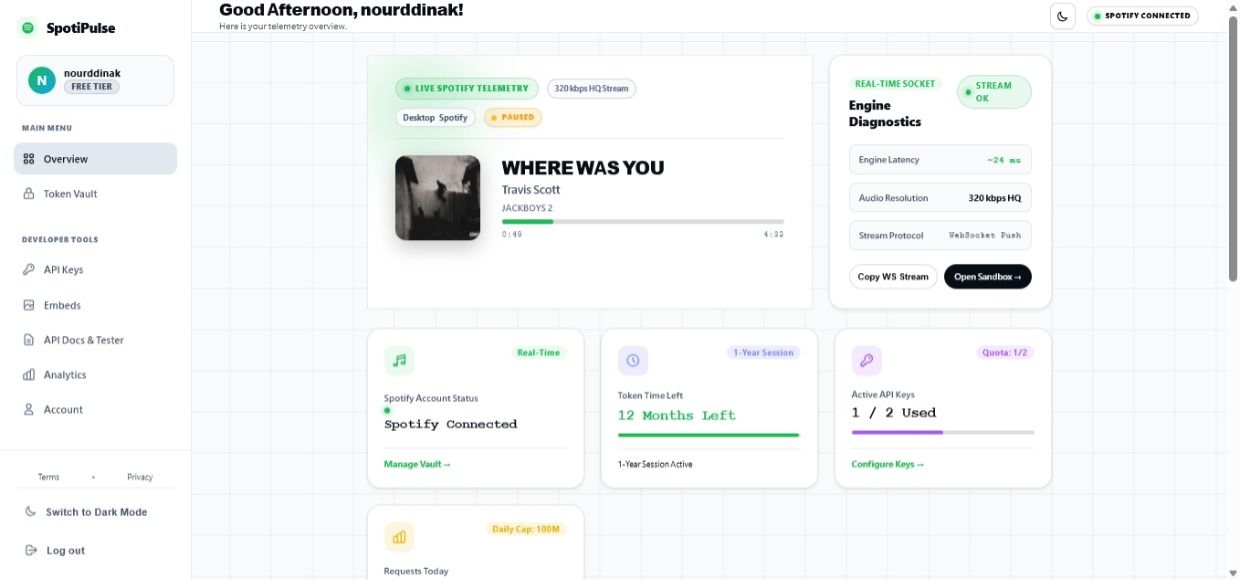Viewport: 1240px width, 580px height.
Task: Click the nourddinak avatar circle
Action: (41, 80)
